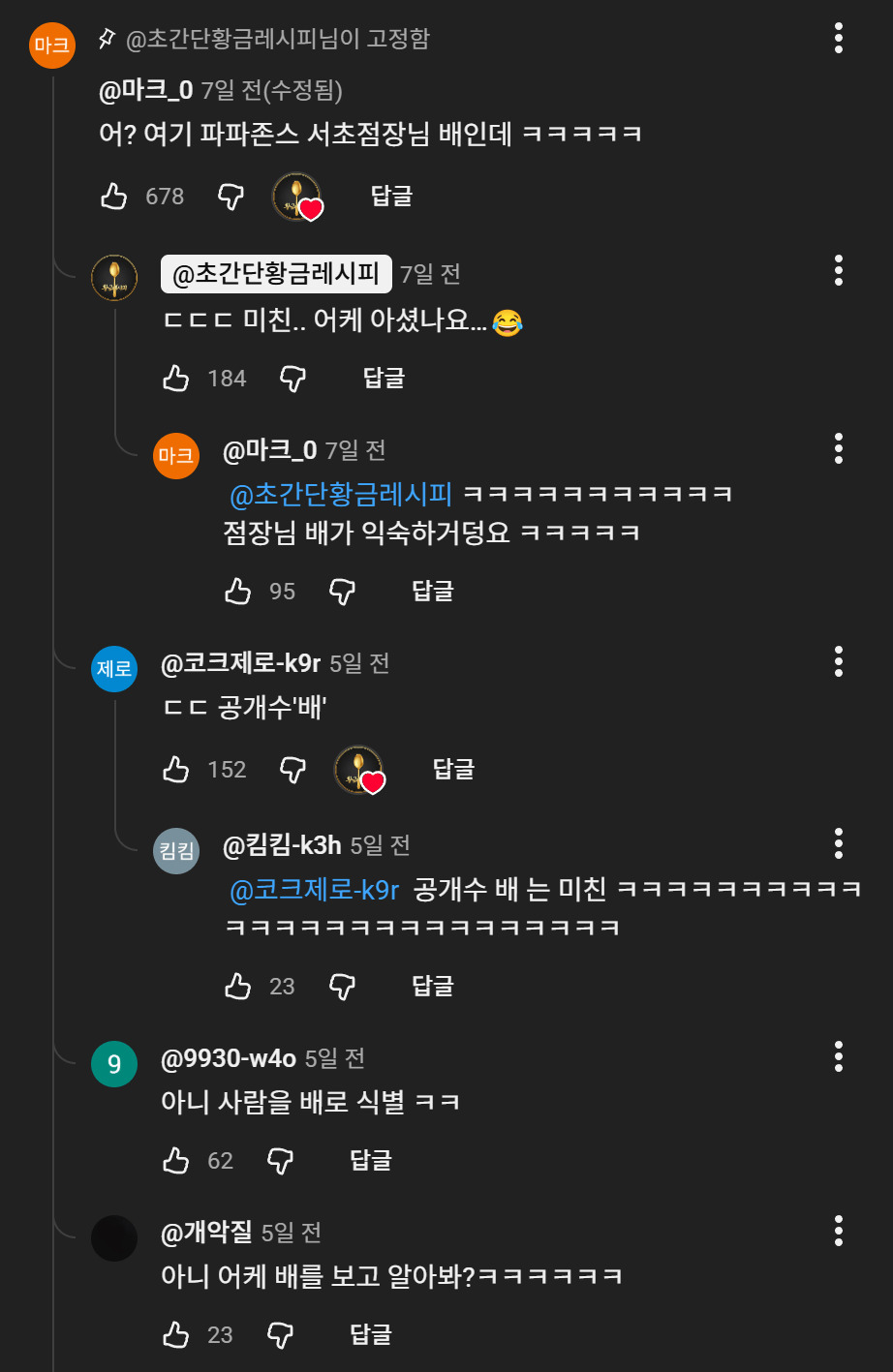Click 답글 under @킴킴-k3h's reply
The width and height of the screenshot is (893, 1372).
point(431,986)
